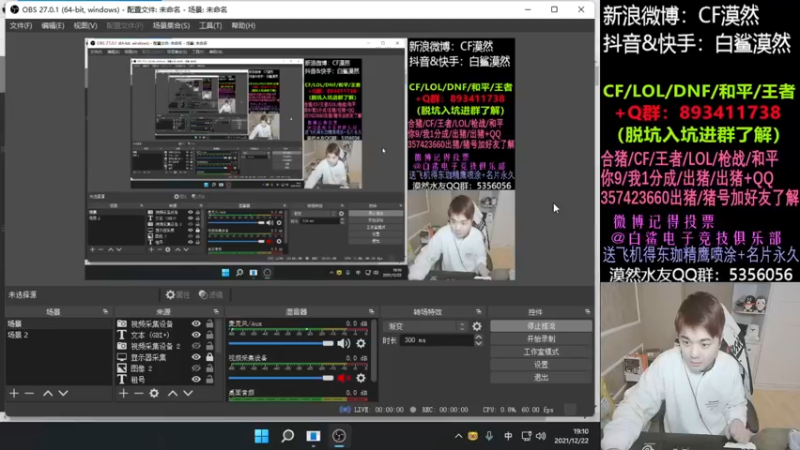Lock the 图像 2 source
This screenshot has height=450, width=800.
(x=210, y=368)
